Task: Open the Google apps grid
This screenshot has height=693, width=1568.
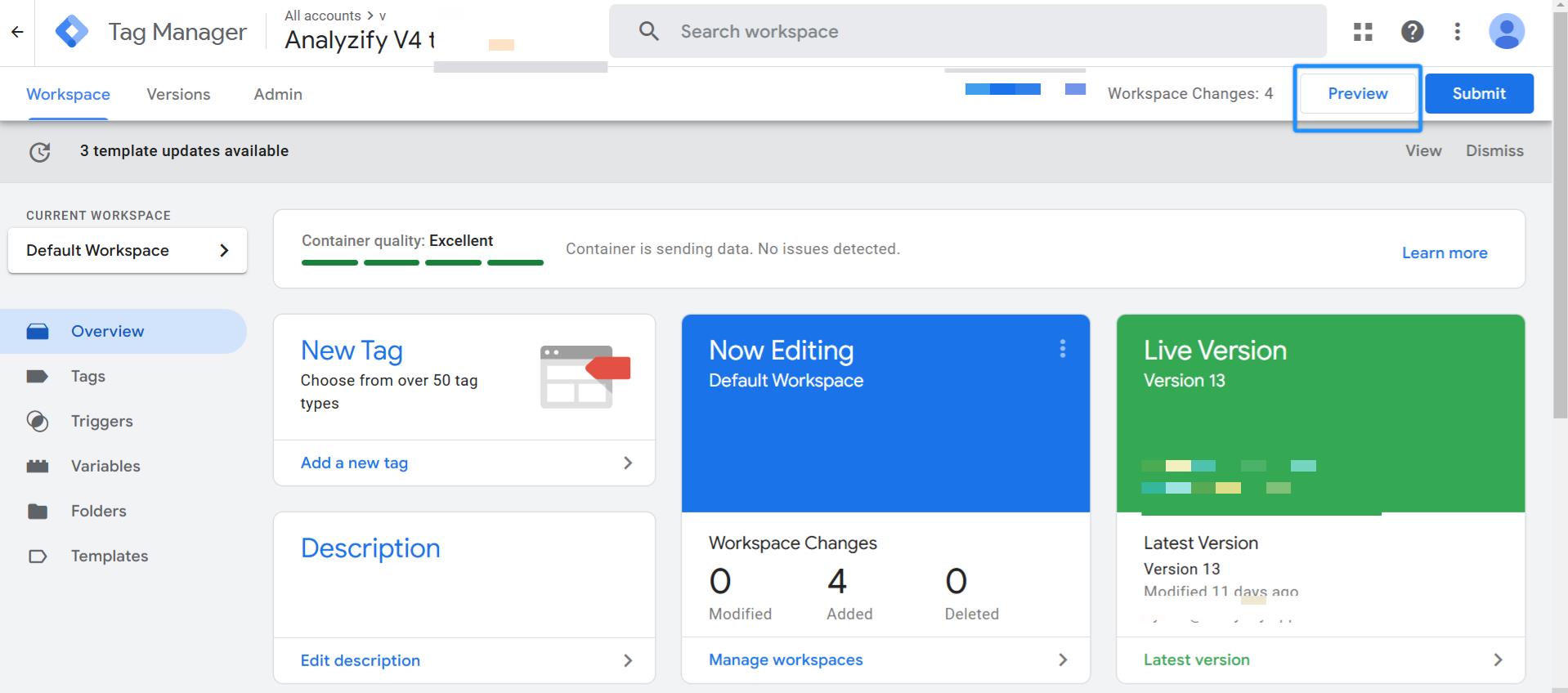Action: 1363,32
